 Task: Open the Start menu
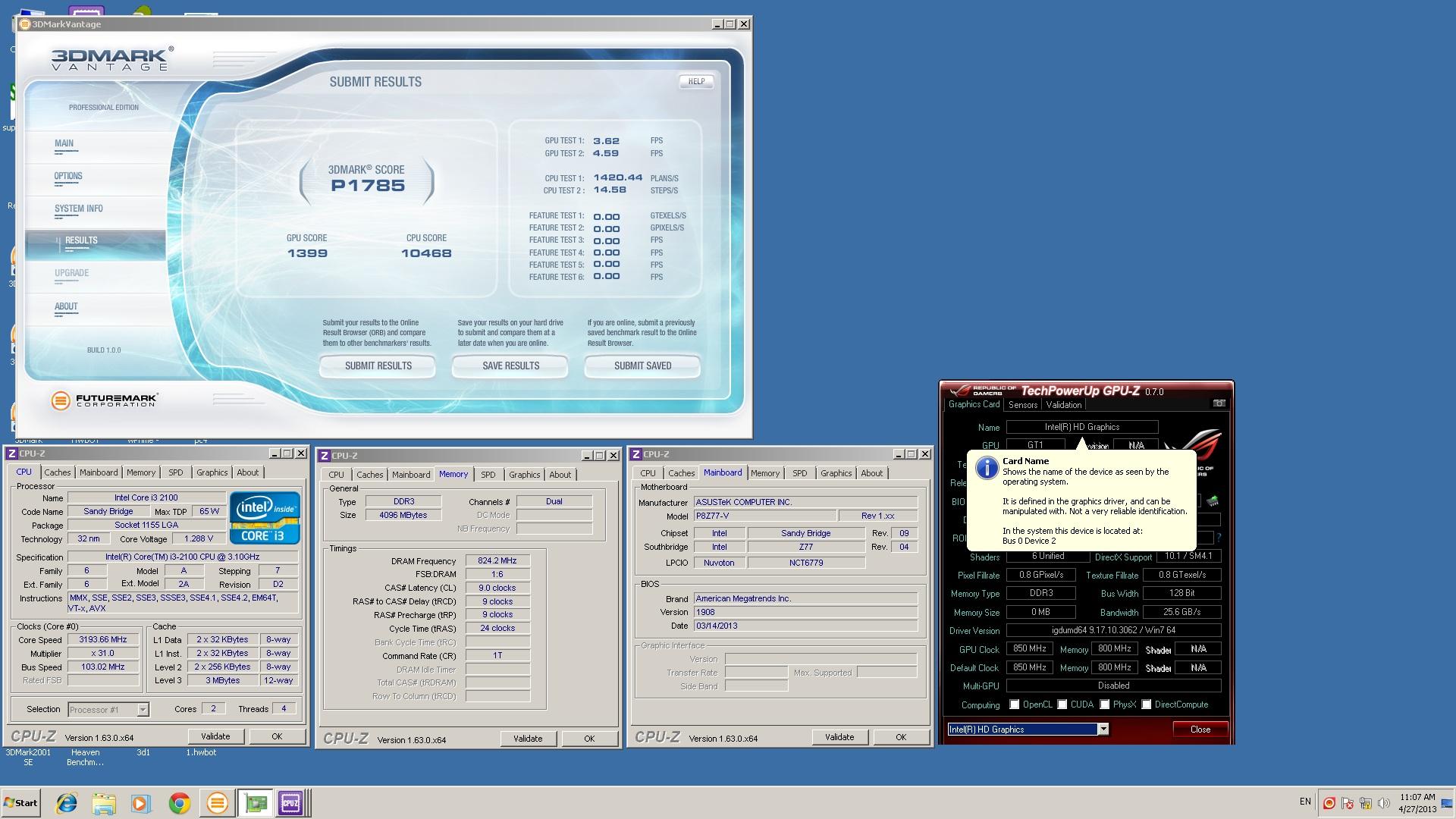[x=21, y=803]
